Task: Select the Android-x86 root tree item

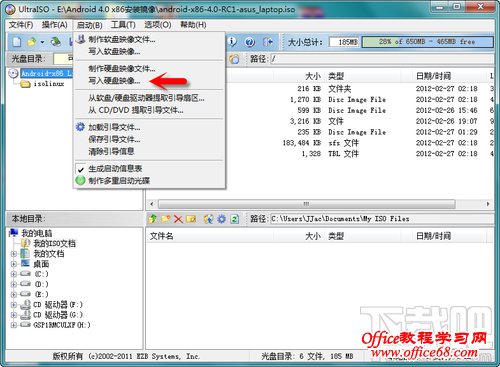Action: coord(47,73)
